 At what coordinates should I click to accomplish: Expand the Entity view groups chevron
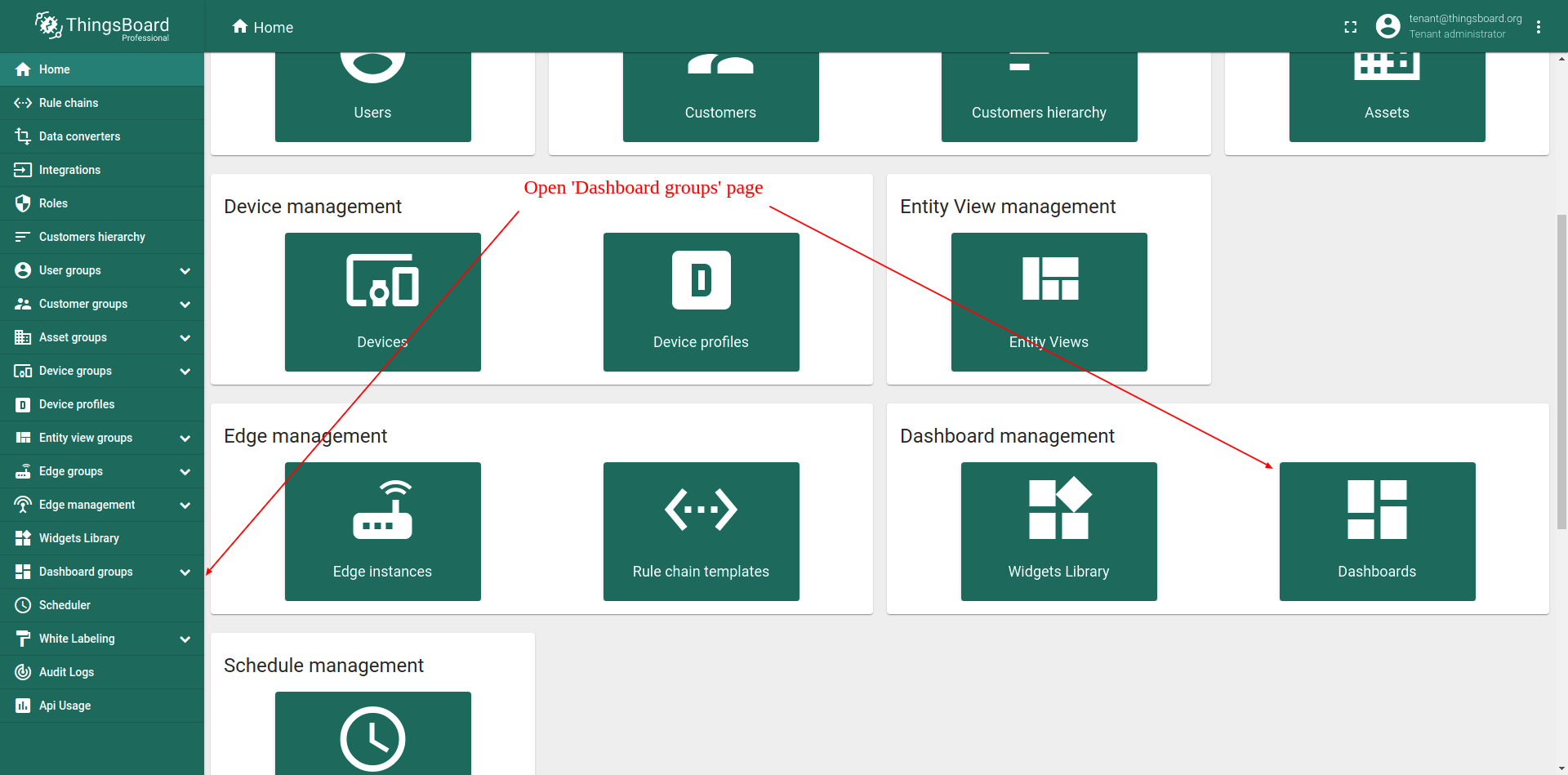pyautogui.click(x=185, y=438)
